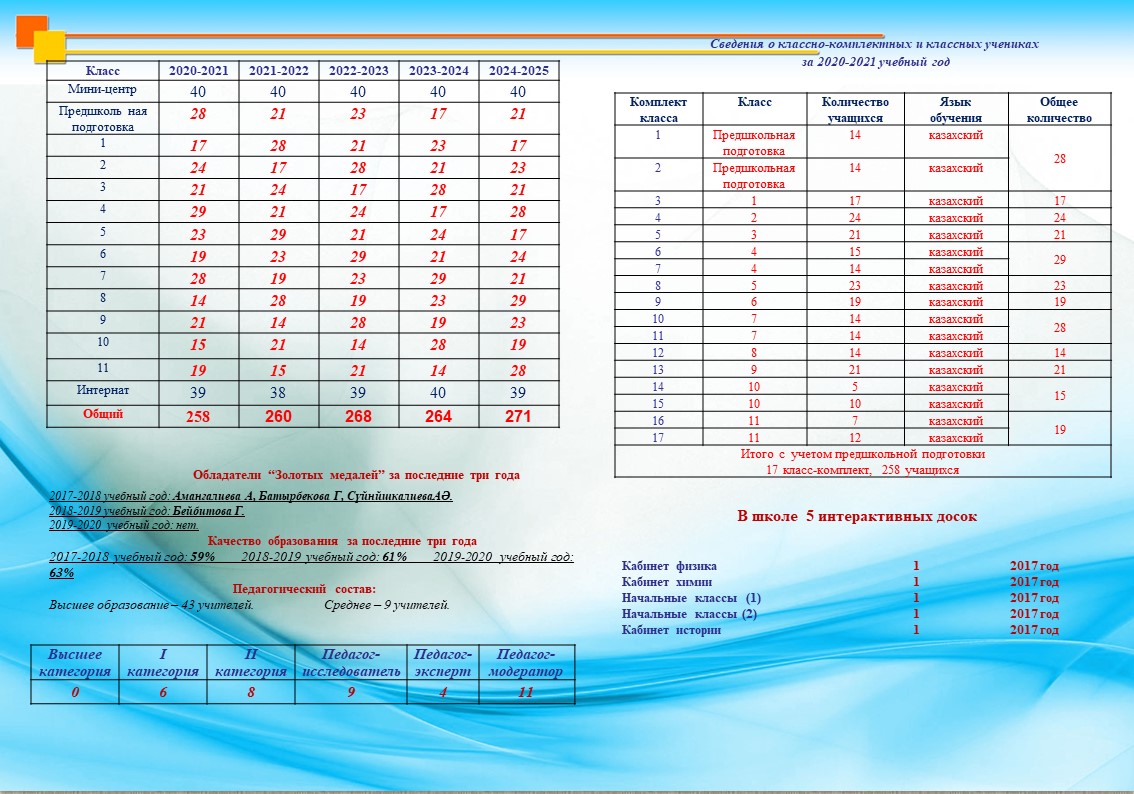Select total "268" in the Общий row
Screen dimensions: 1134x794
point(358,417)
